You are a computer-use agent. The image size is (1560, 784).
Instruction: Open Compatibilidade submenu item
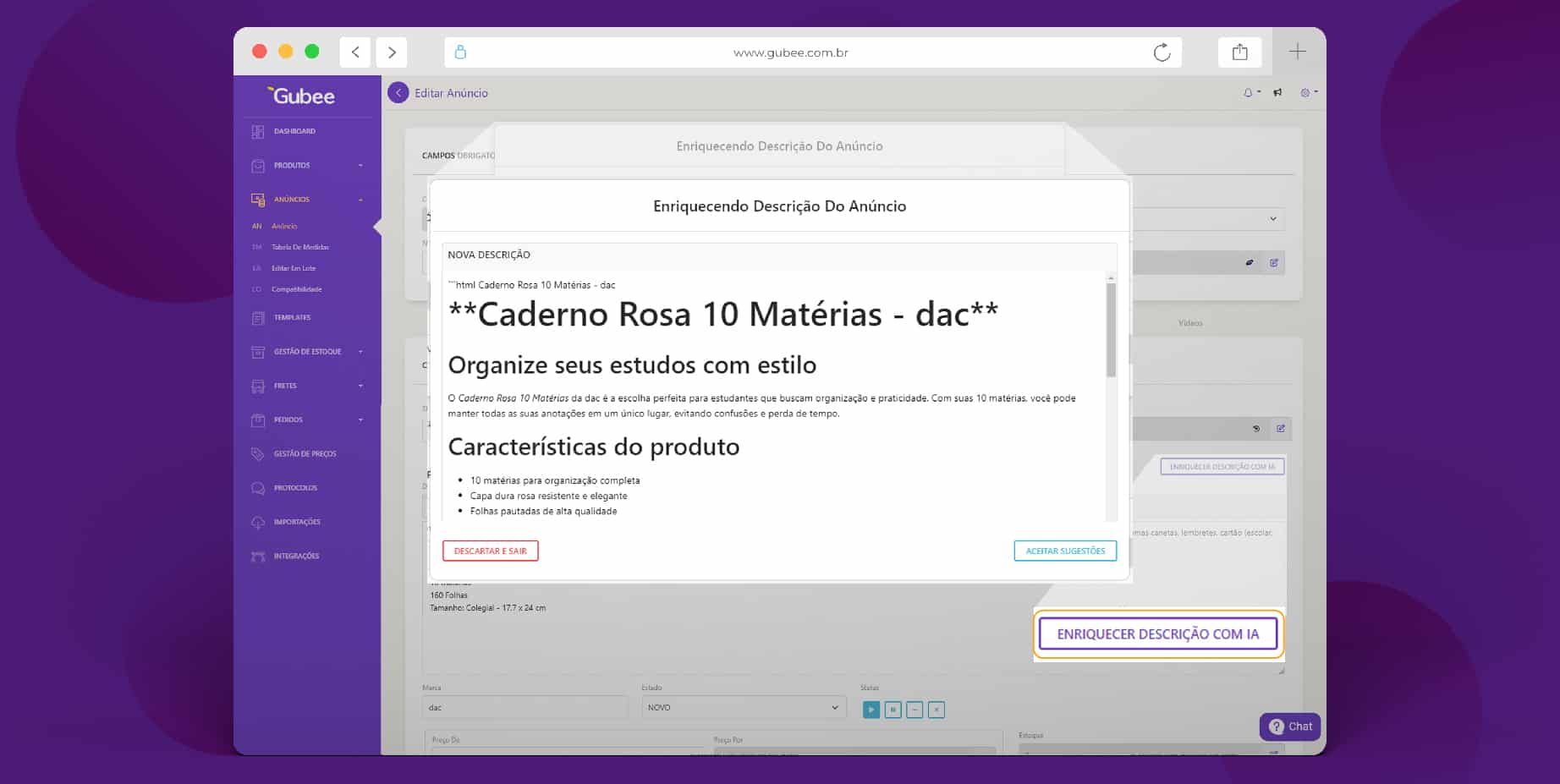coord(297,289)
